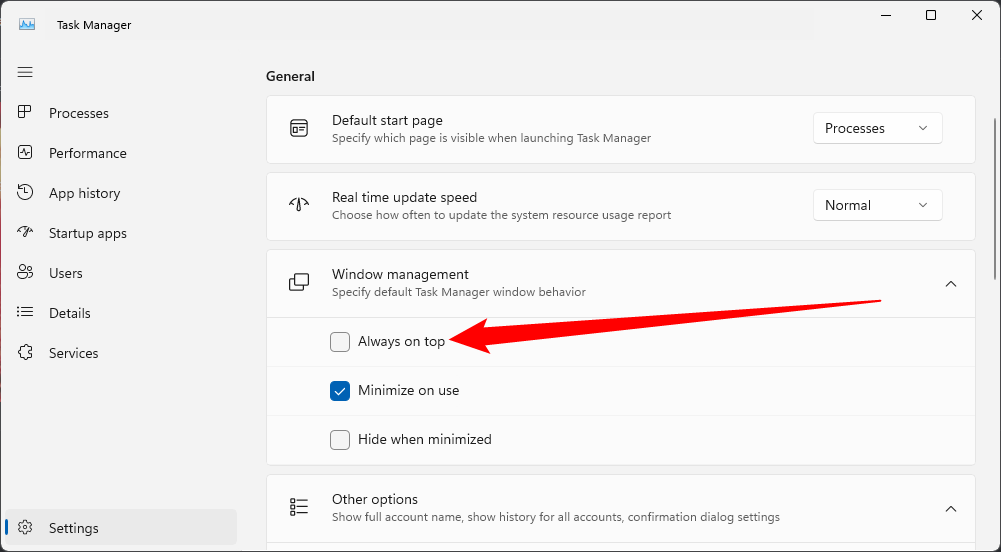Click the Real time update speed title text
1001x552 pixels.
coord(405,197)
